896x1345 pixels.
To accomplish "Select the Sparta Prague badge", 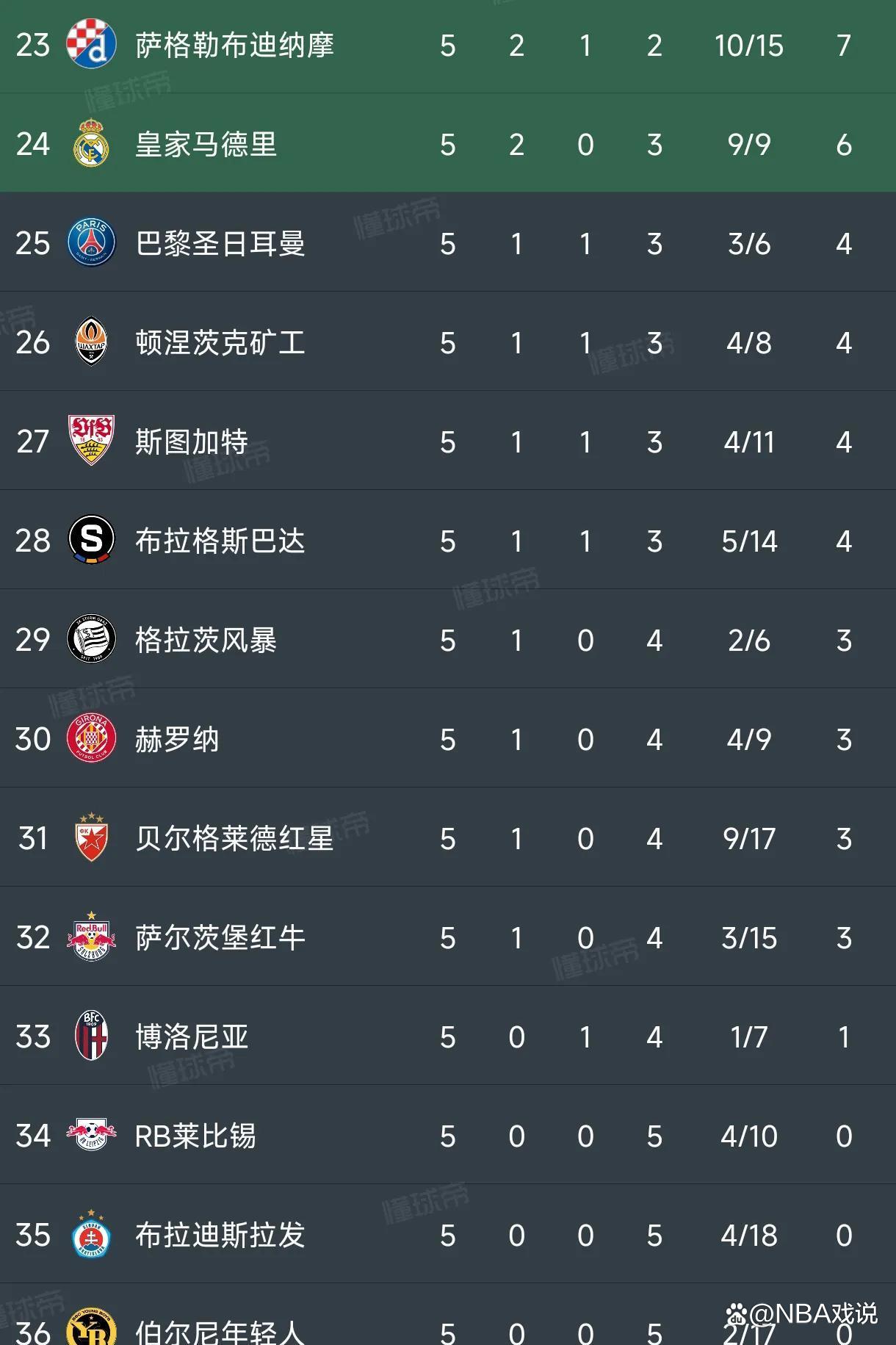I will 91,541.
